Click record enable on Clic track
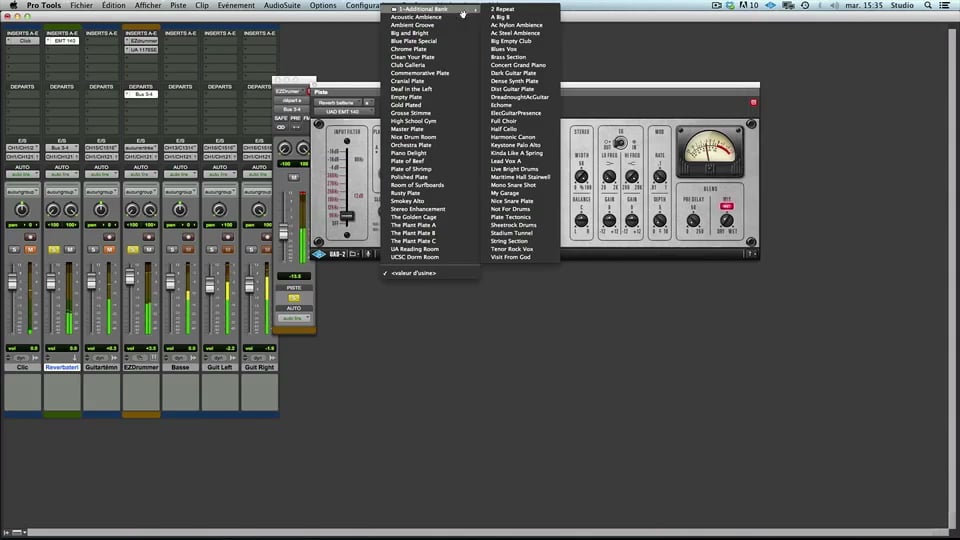This screenshot has width=960, height=540. tap(30, 237)
